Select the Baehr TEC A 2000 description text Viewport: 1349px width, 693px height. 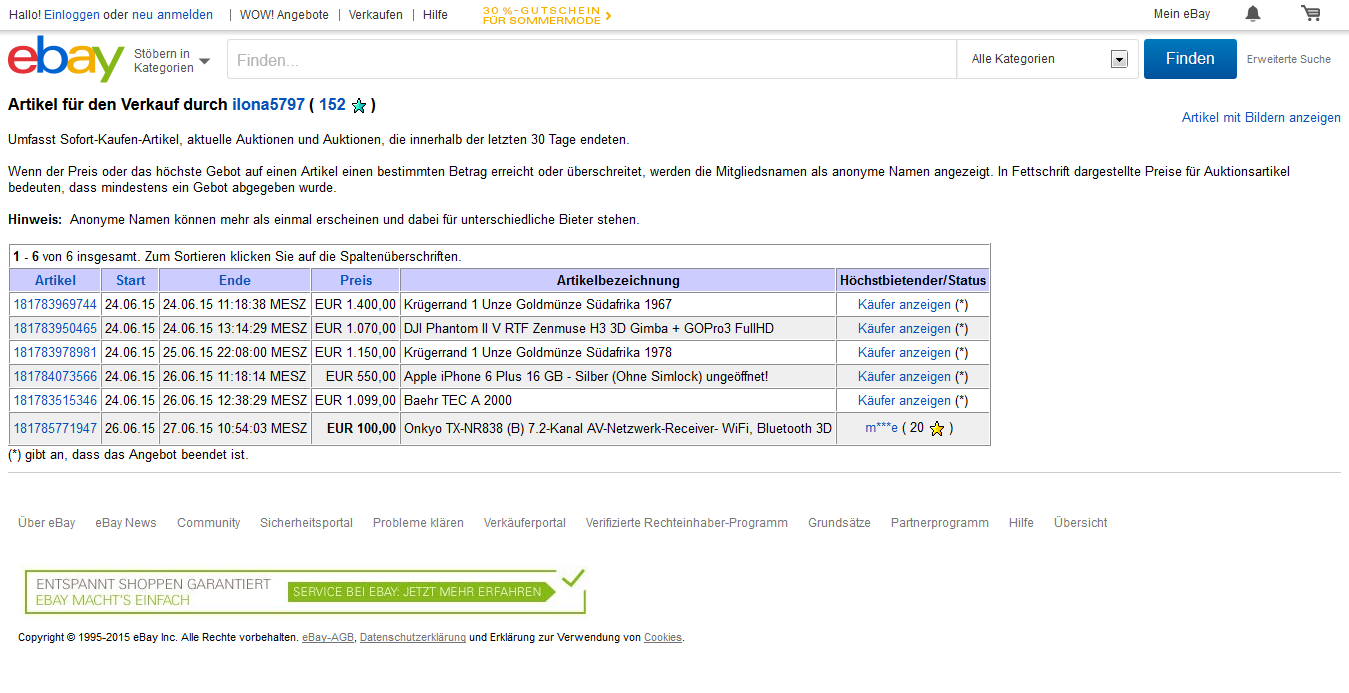coord(458,401)
